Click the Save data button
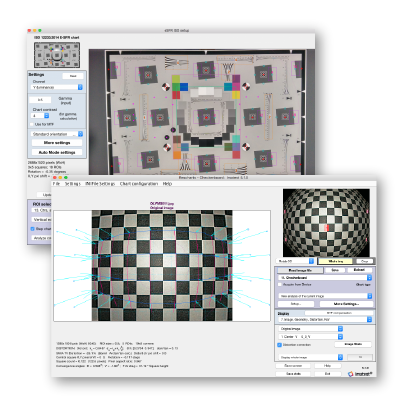 pos(293,374)
